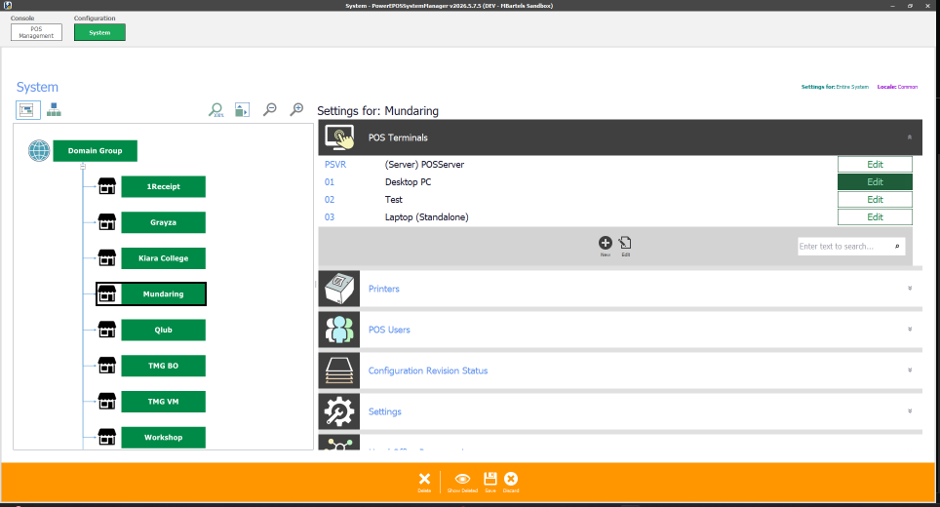Click the Laptop (Standalone) terminal name
940x507 pixels.
[426, 217]
